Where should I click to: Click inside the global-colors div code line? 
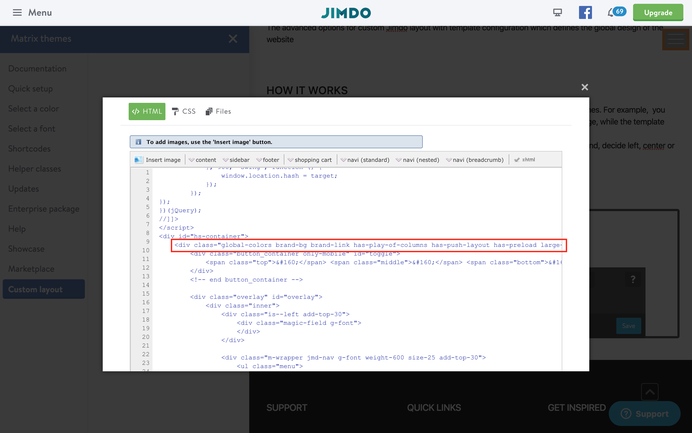coord(369,245)
